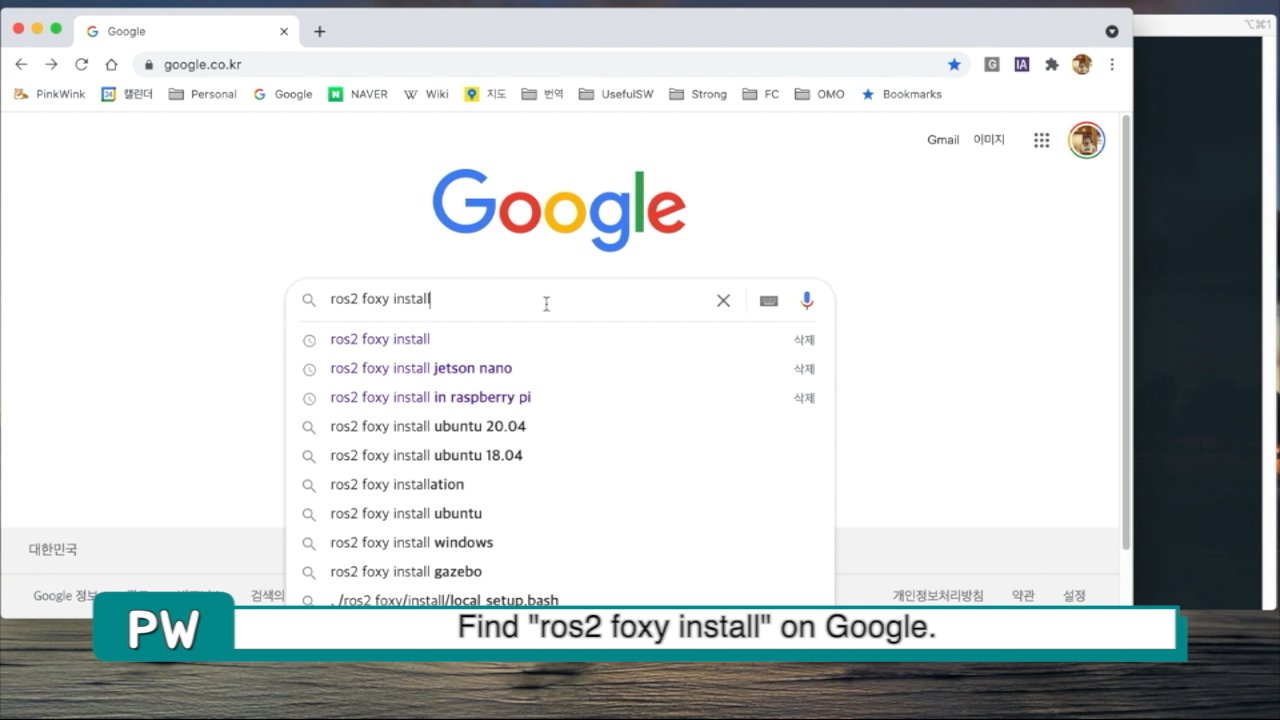This screenshot has width=1280, height=720.
Task: Click the page vertical scrollbar
Action: point(1126,333)
